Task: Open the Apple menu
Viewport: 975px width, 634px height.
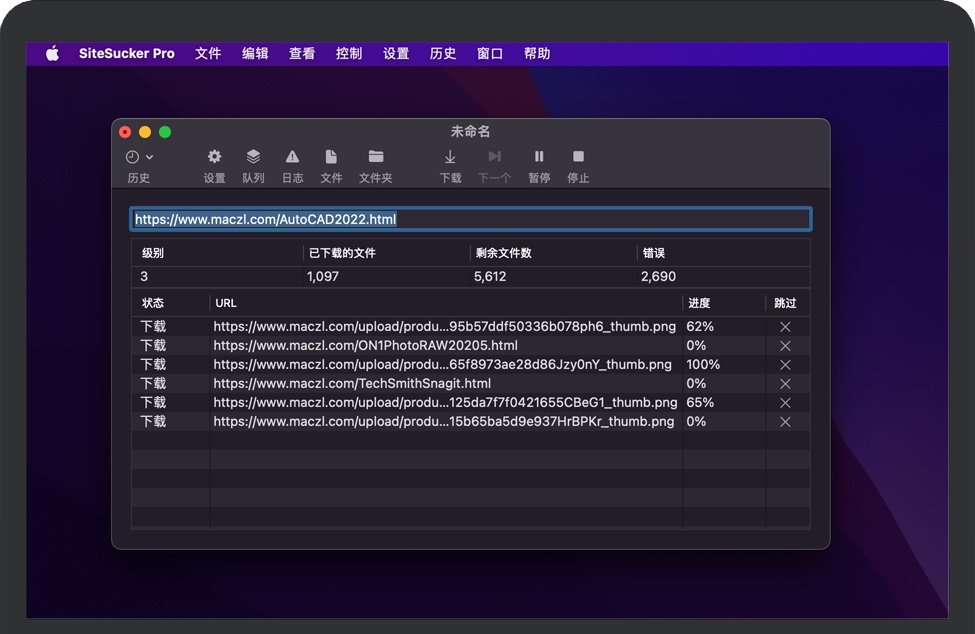Action: pyautogui.click(x=52, y=54)
